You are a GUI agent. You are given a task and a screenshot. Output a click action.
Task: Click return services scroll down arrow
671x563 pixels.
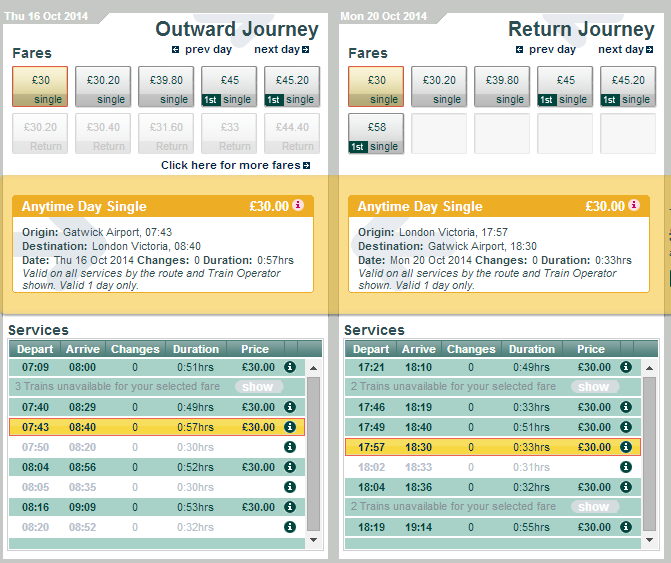(x=649, y=540)
